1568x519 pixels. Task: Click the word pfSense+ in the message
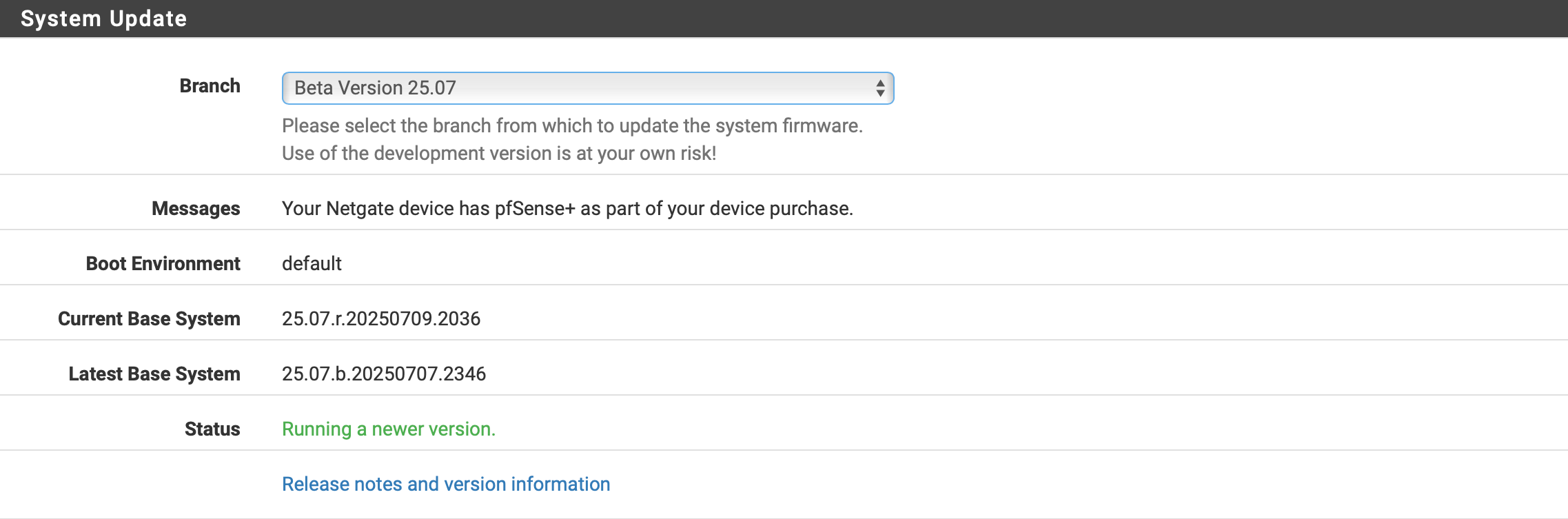pos(535,209)
